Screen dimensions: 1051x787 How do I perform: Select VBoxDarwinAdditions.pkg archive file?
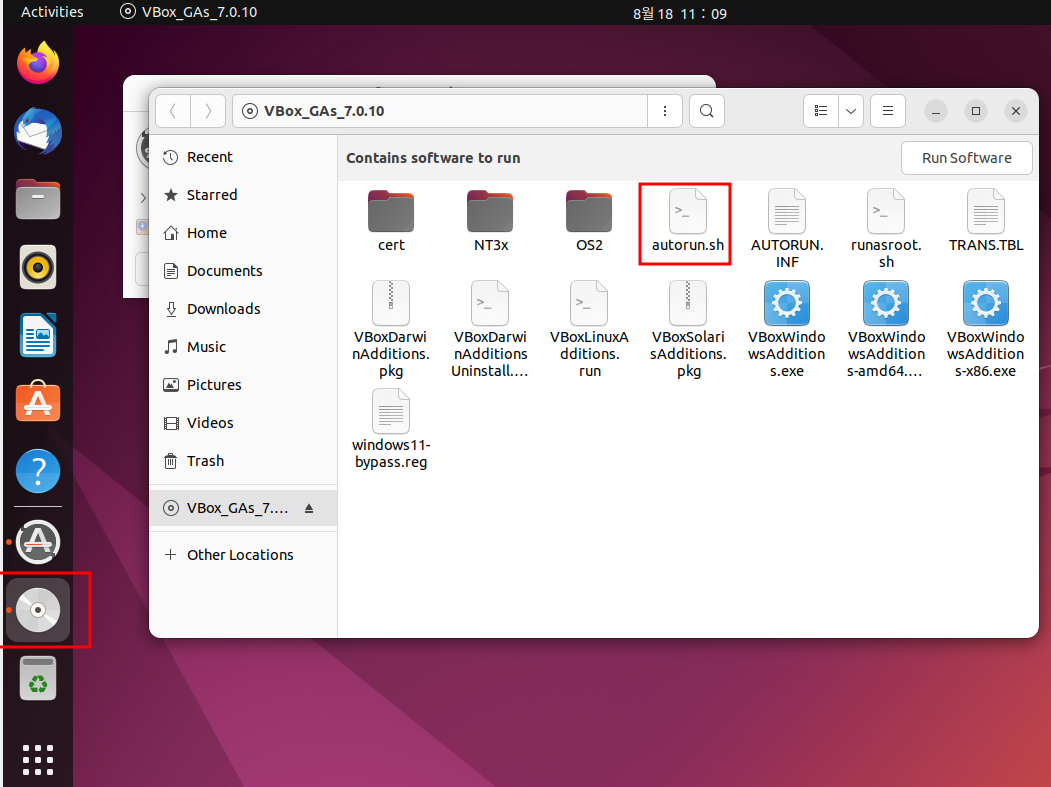click(x=391, y=330)
